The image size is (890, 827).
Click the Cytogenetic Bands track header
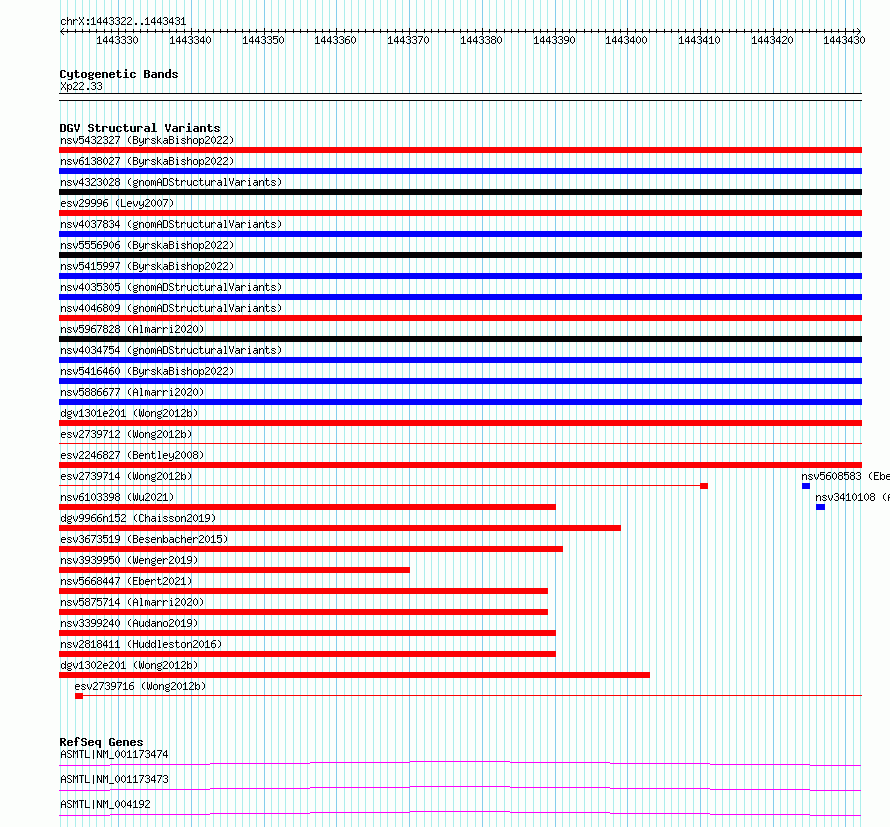pos(119,74)
